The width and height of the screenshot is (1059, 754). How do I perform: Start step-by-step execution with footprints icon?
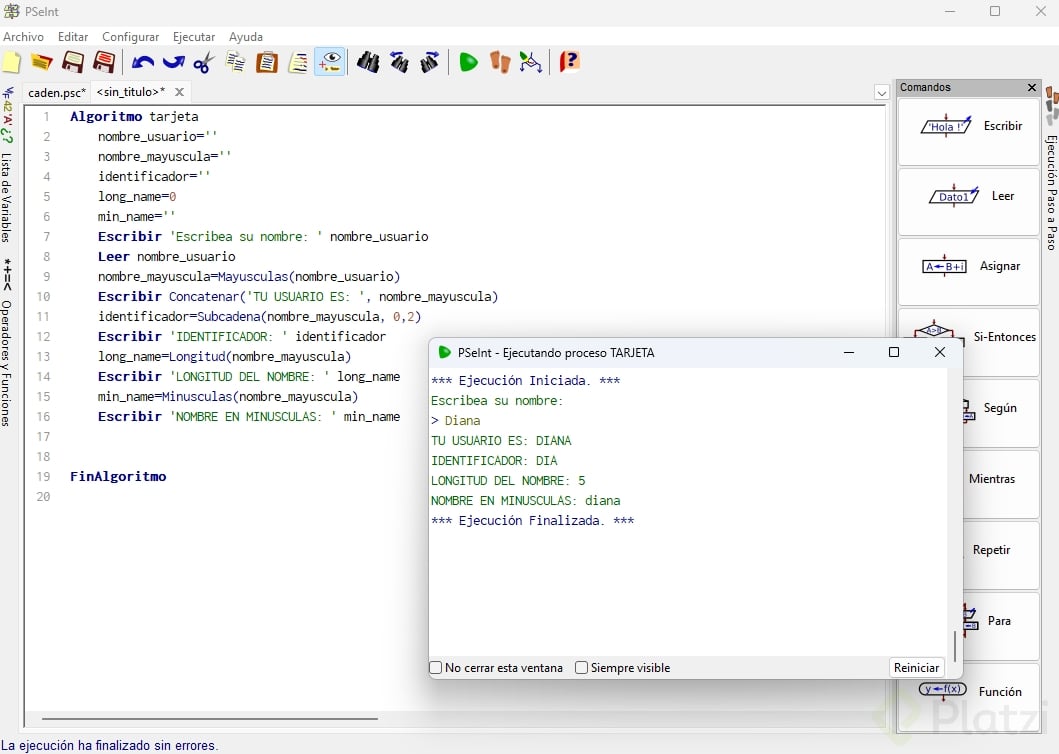[500, 63]
